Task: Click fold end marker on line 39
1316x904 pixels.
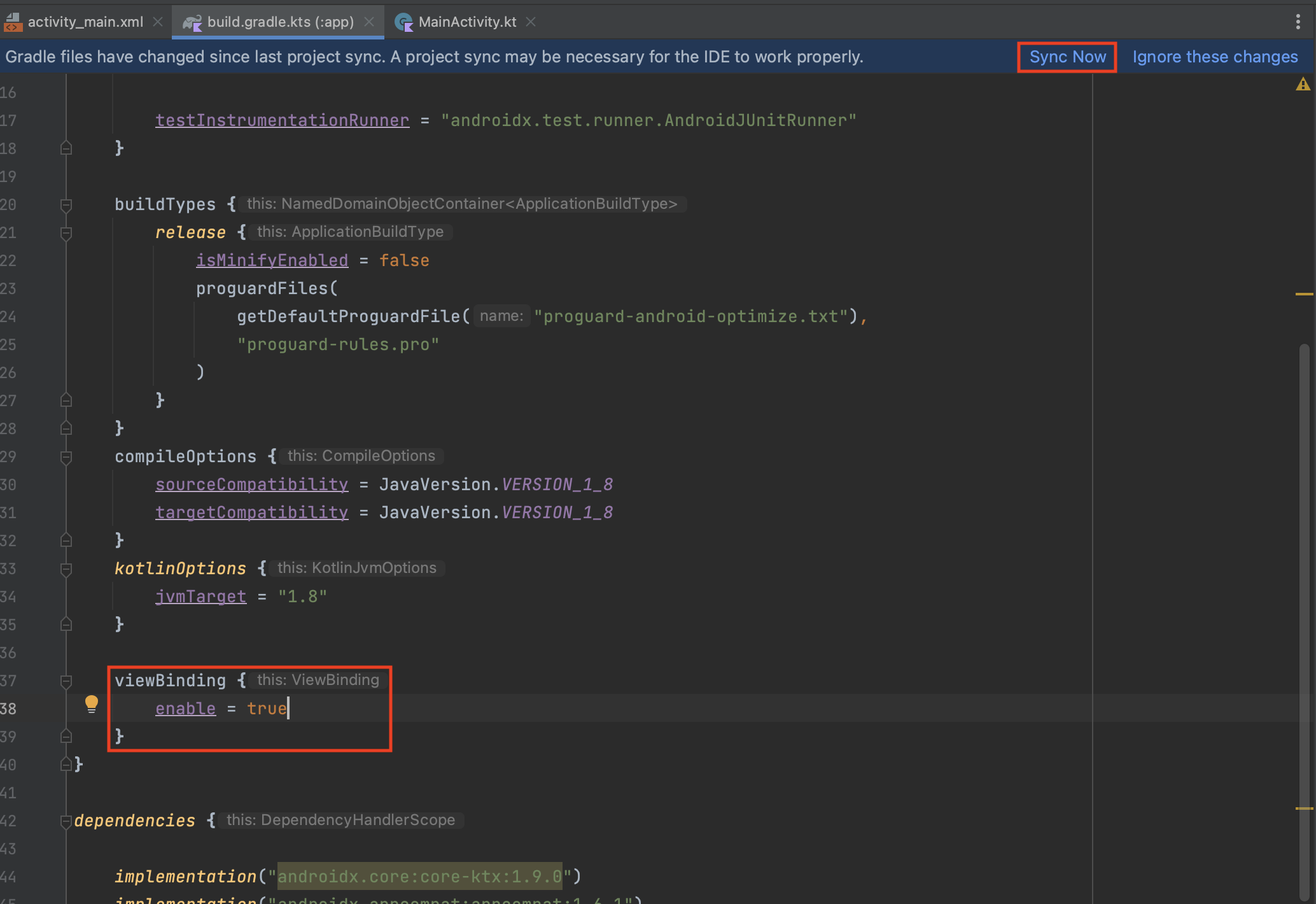Action: pyautogui.click(x=66, y=737)
